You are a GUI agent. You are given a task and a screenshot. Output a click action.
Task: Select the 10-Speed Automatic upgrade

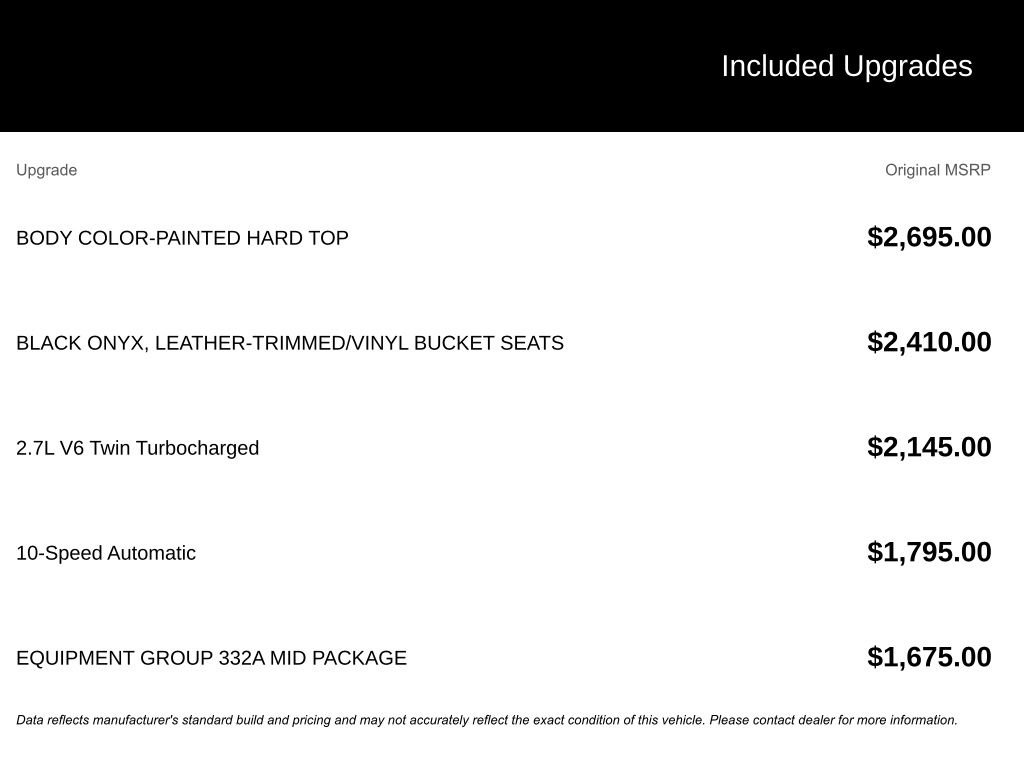[x=106, y=553]
